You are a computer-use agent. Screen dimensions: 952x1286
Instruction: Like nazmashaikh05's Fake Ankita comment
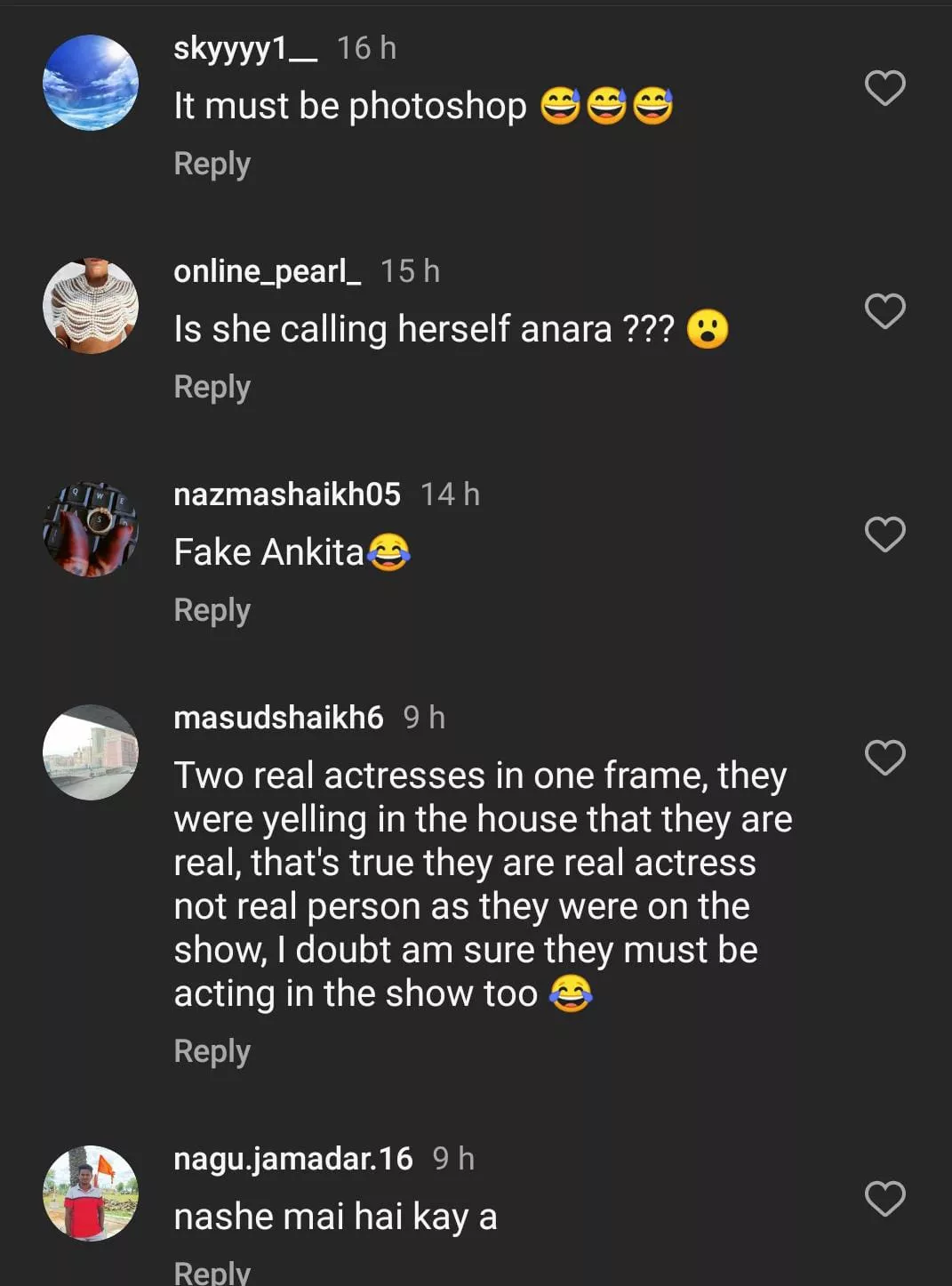click(884, 534)
